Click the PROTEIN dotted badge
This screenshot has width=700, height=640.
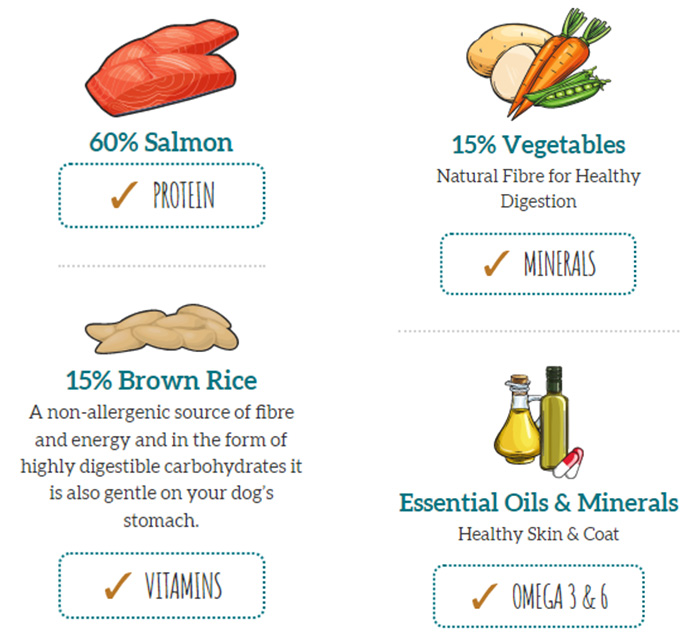point(161,196)
